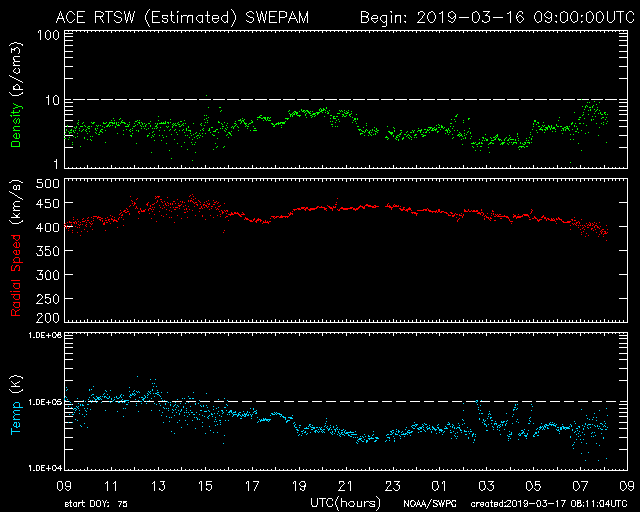Screen dimensions: 640x512
Task: Click the 01 hour label on time axis
Action: 439,485
